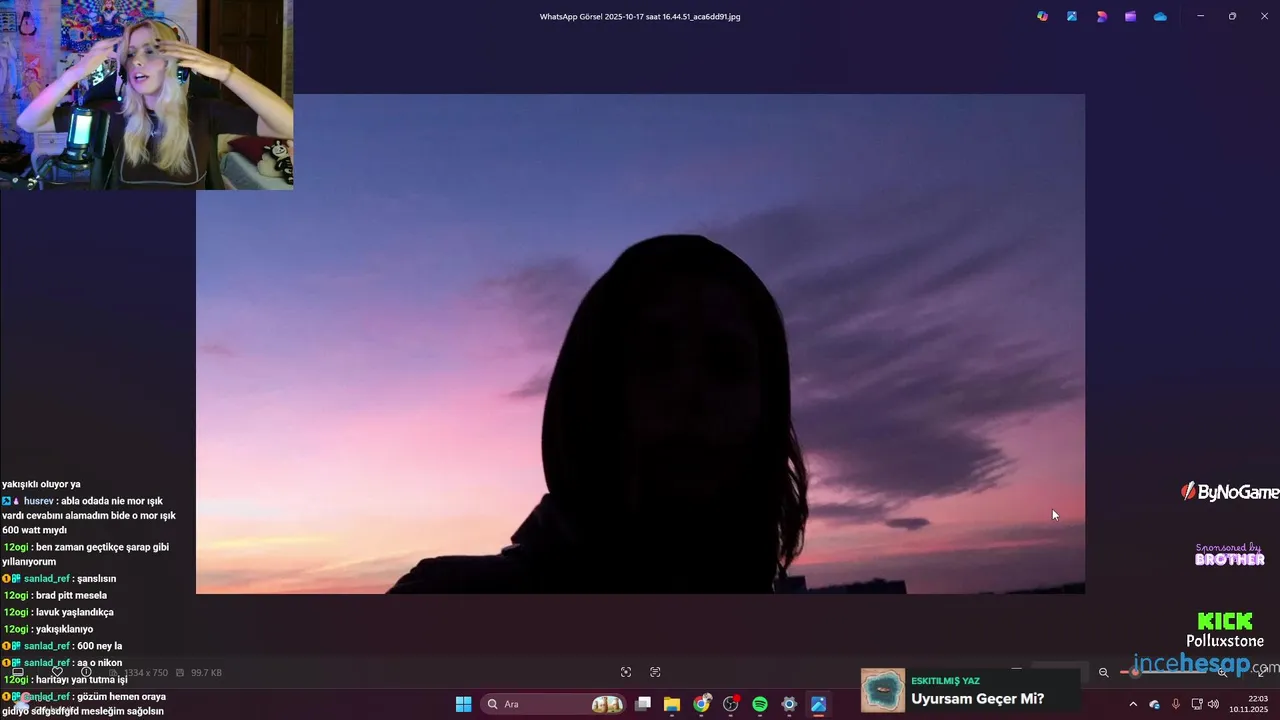The width and height of the screenshot is (1280, 720).
Task: Click the song title Uyursam Geçer Mi?
Action: (977, 699)
